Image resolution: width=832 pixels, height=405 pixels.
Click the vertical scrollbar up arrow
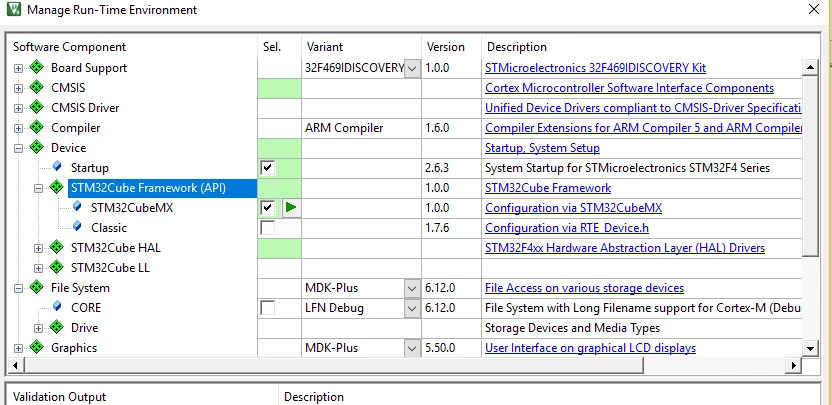click(x=810, y=67)
